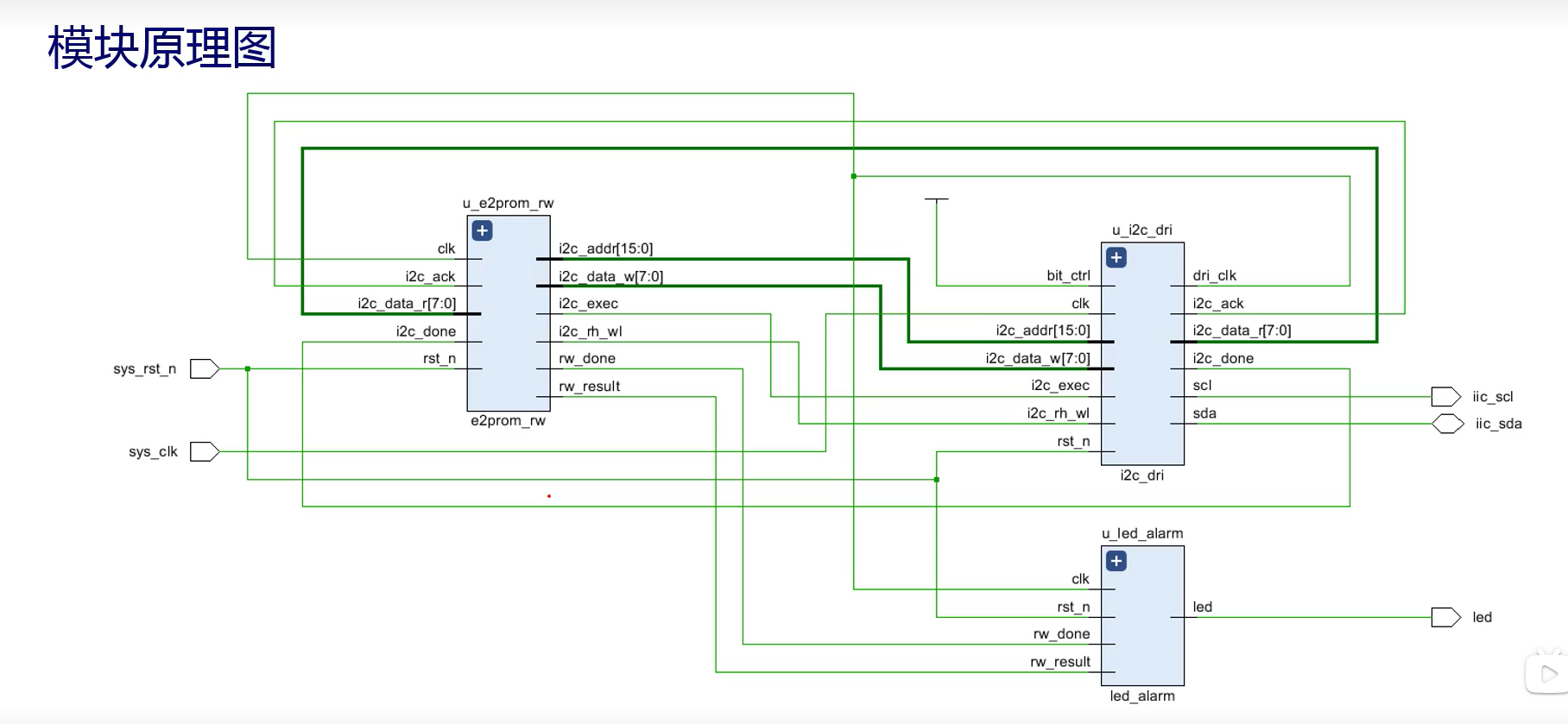Click the scl output pin of u_i2c_dri
Screen dimensions: 1568x724
coord(1203,386)
